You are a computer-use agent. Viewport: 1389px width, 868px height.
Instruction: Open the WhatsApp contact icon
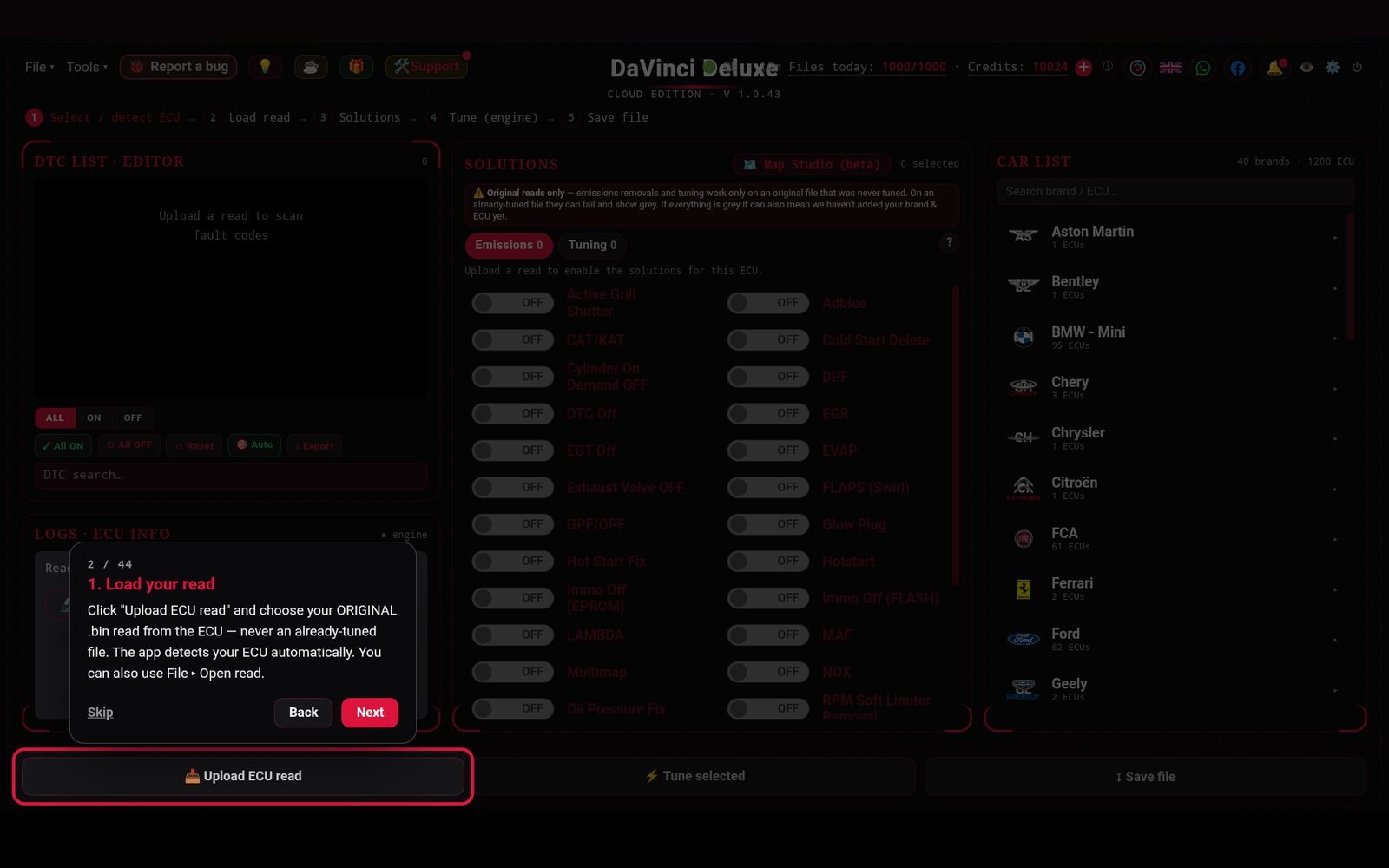(1203, 68)
